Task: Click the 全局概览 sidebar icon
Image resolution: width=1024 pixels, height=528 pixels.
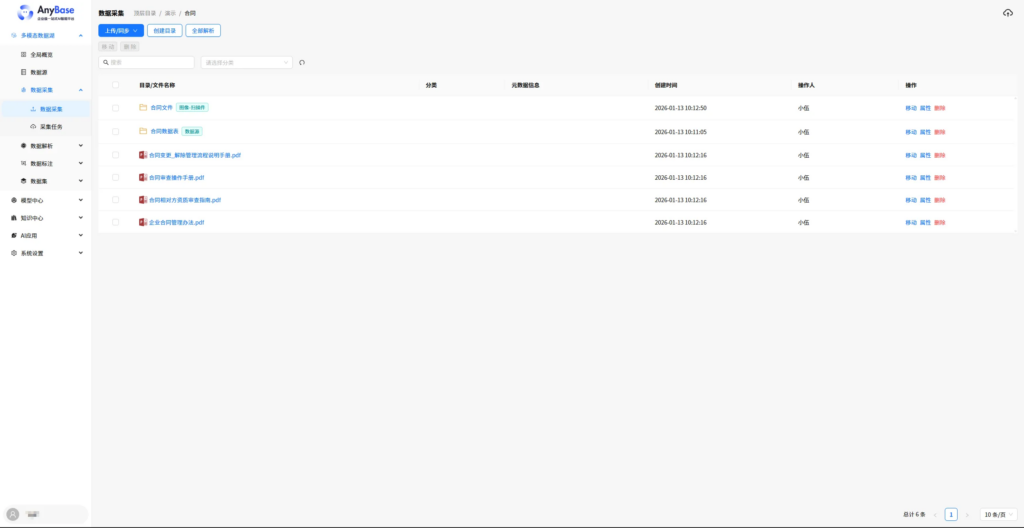Action: point(24,54)
